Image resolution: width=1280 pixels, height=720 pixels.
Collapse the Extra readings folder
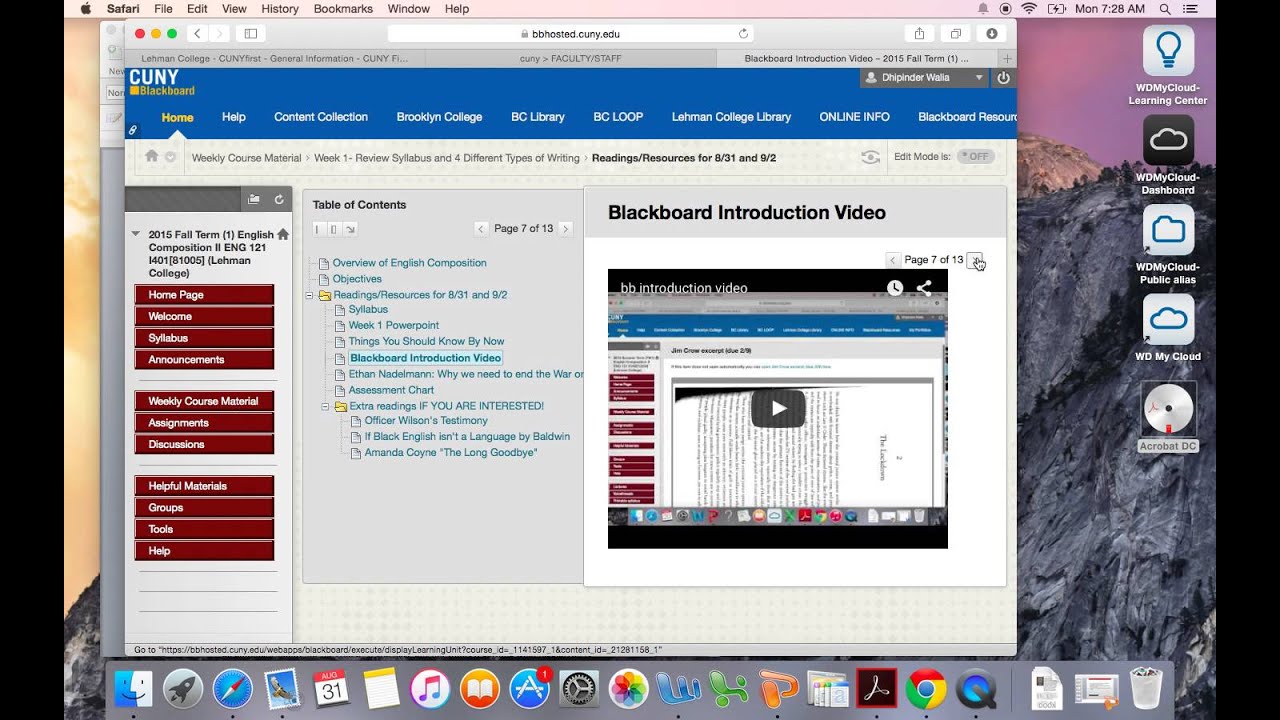[326, 407]
